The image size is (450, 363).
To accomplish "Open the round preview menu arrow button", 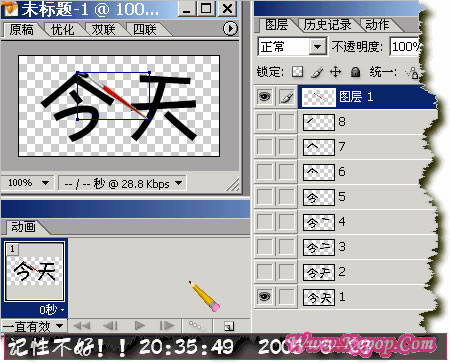I will (230, 29).
